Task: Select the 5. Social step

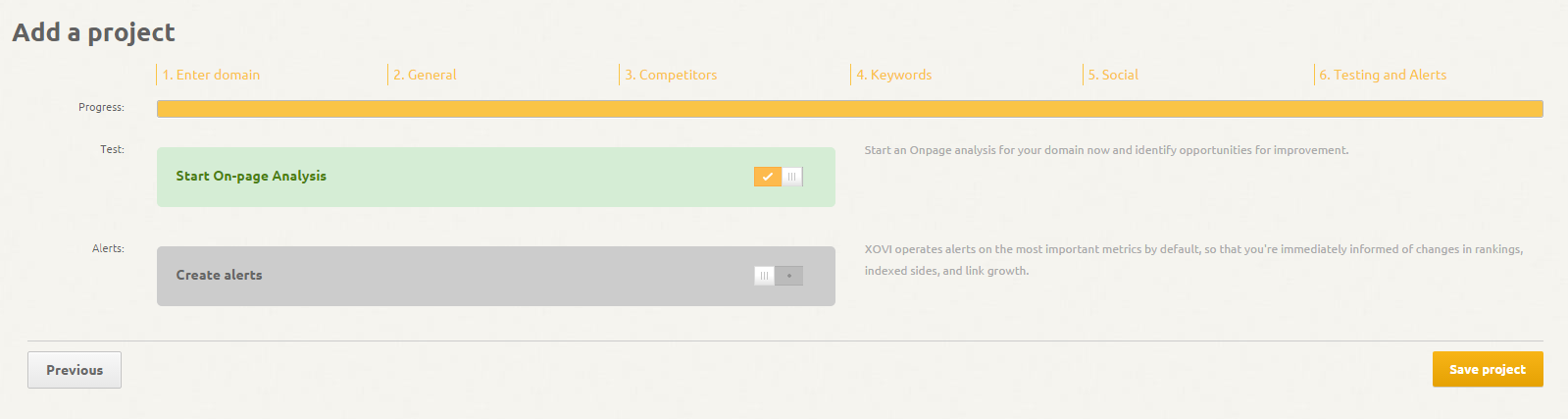Action: 1113,75
